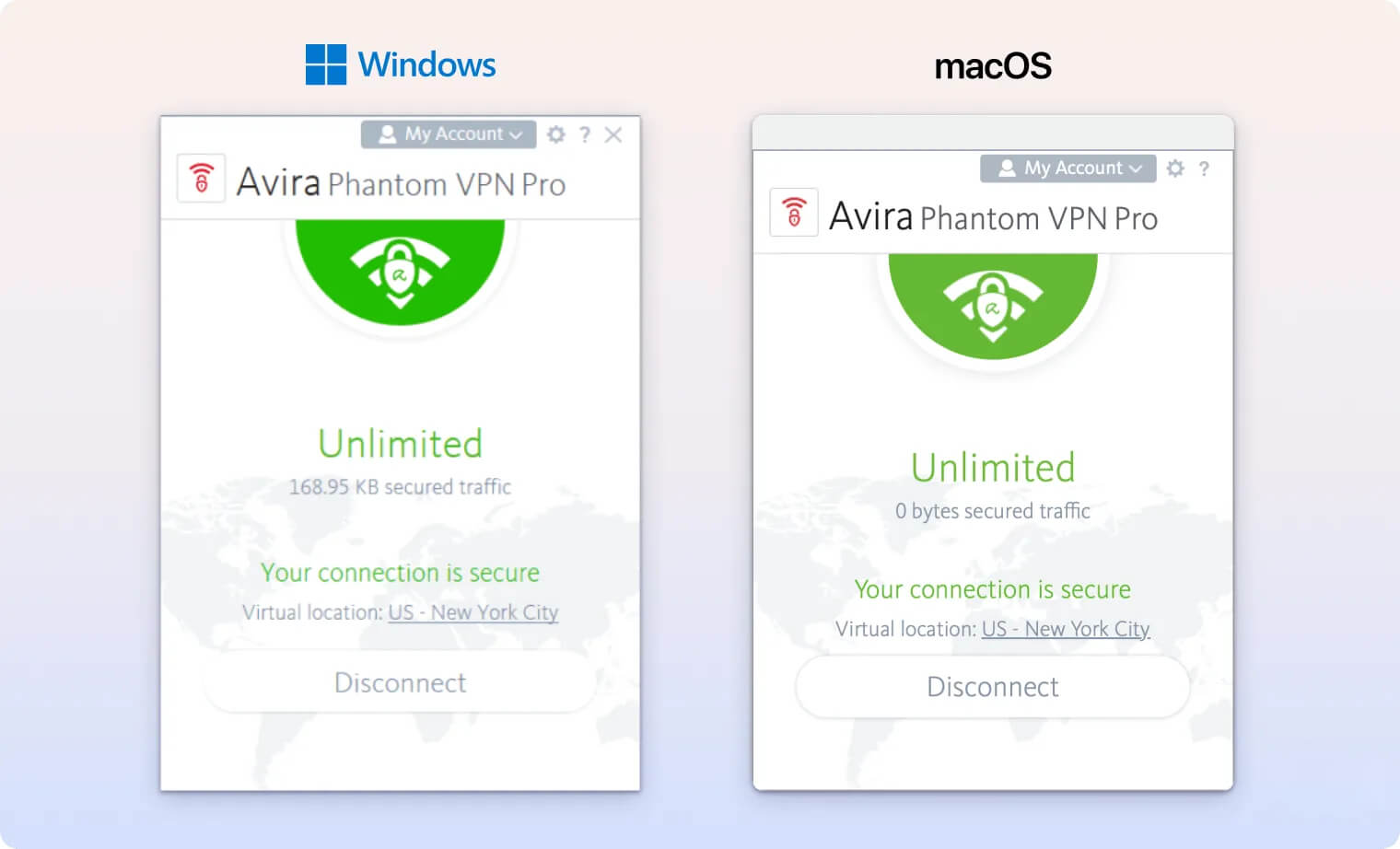Viewport: 1400px width, 849px height.
Task: Click the Avira red logo in Windows app
Action: pyautogui.click(x=201, y=178)
